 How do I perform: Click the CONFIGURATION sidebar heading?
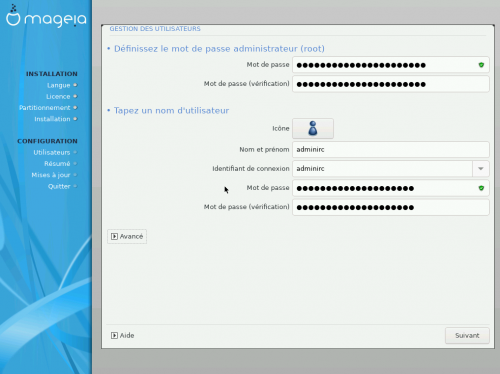(47, 141)
